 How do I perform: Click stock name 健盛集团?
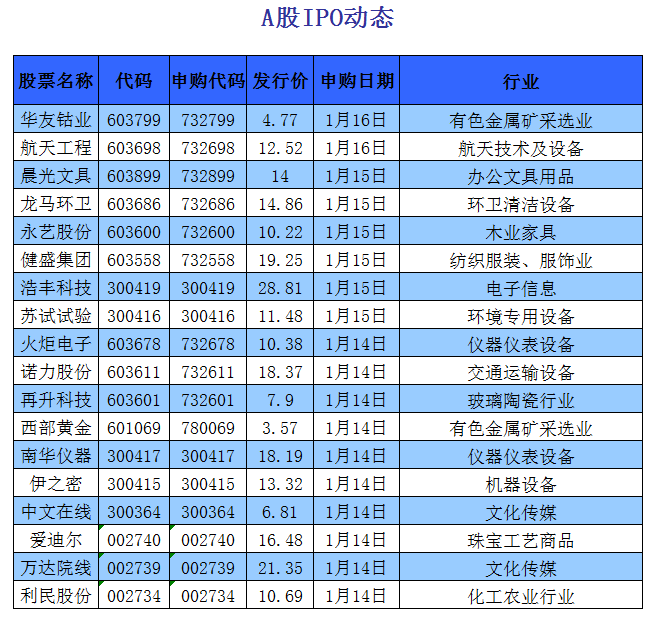56,260
